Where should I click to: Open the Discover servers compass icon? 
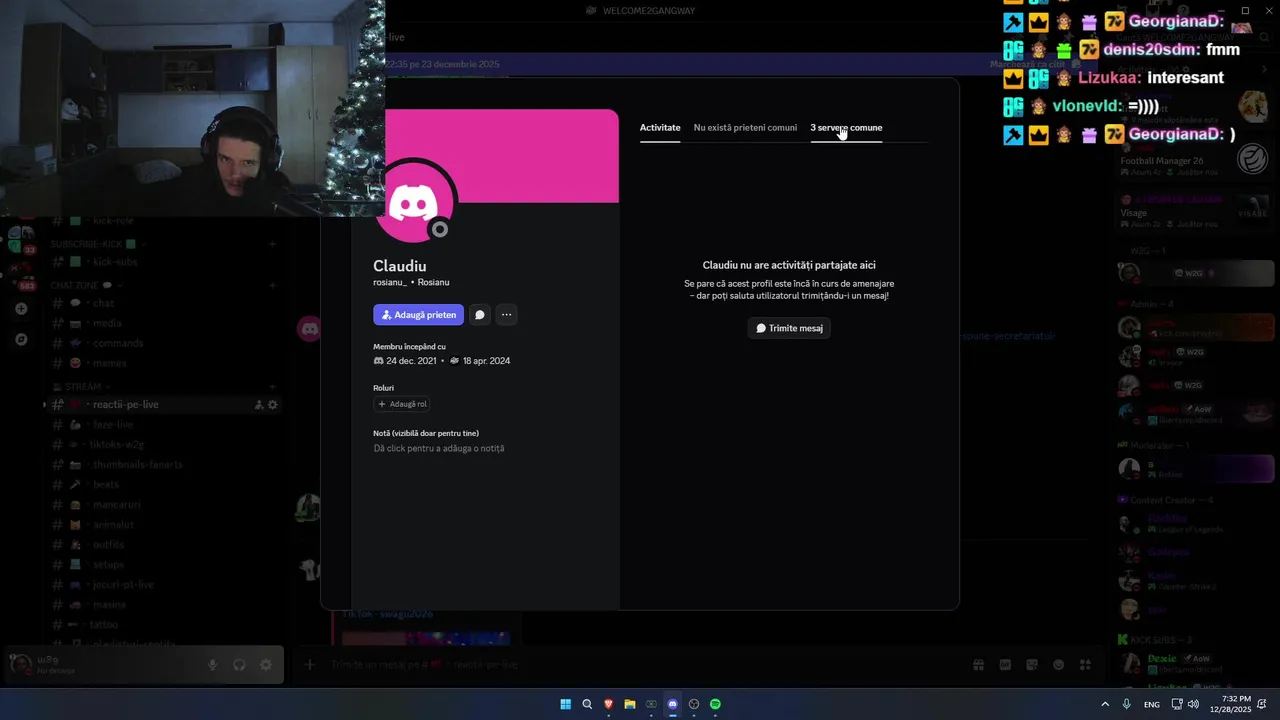(21, 339)
